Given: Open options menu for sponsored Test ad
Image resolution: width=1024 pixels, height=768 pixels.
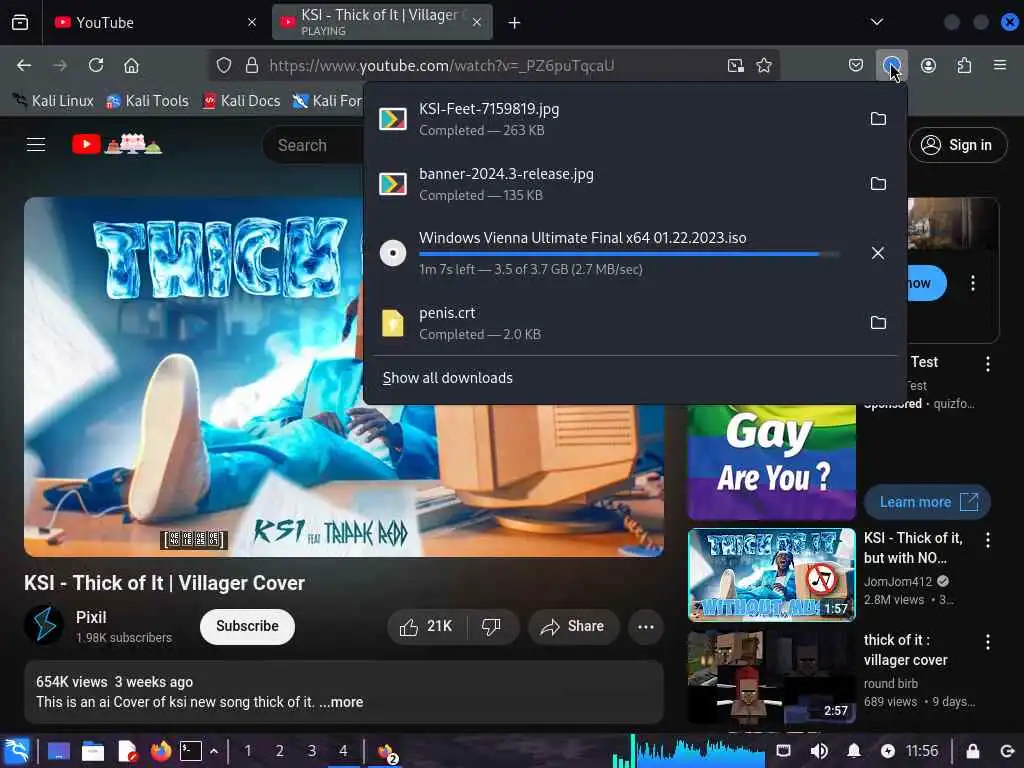Looking at the screenshot, I should tap(987, 364).
